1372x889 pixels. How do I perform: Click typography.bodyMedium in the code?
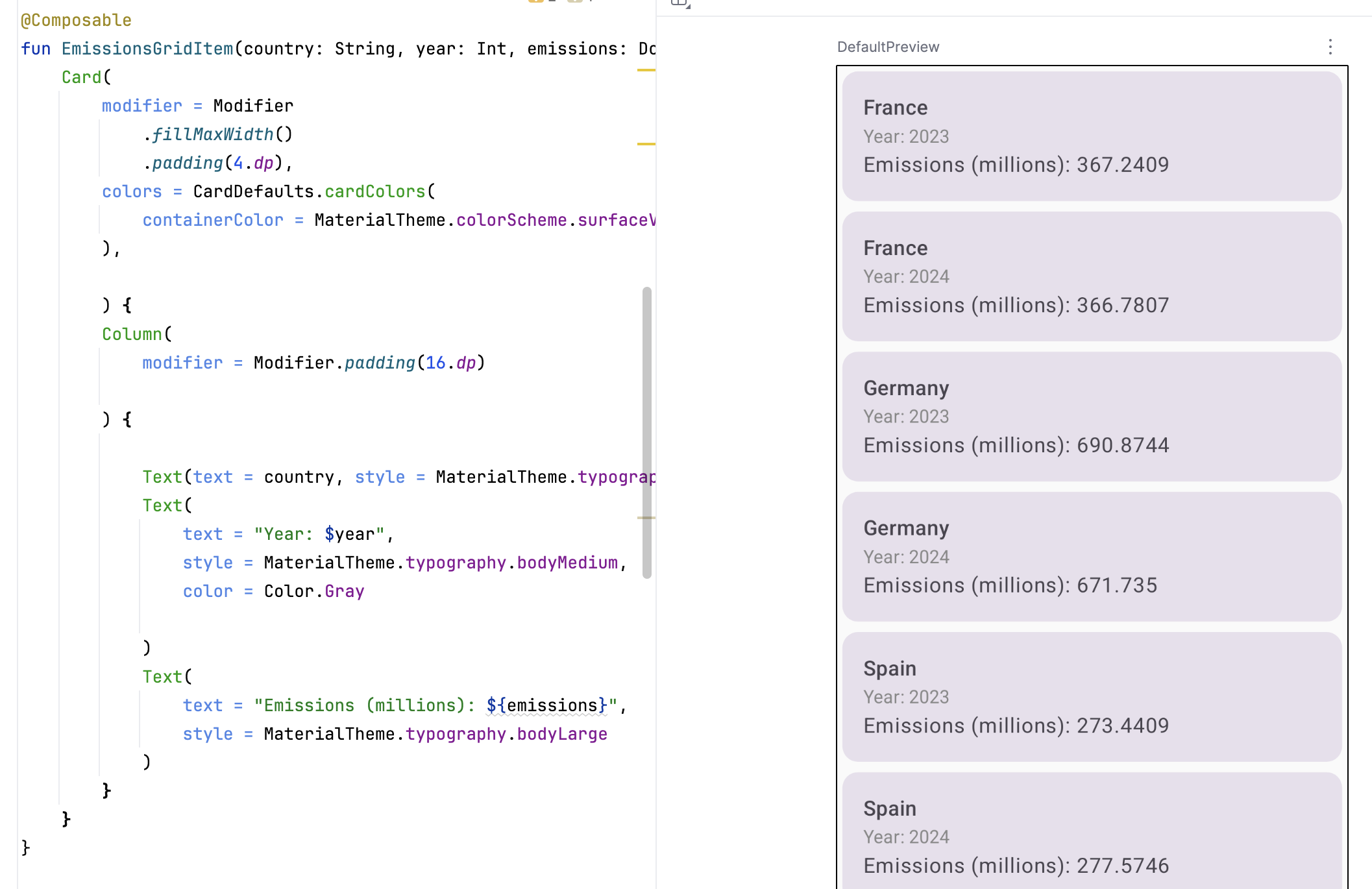click(x=511, y=563)
